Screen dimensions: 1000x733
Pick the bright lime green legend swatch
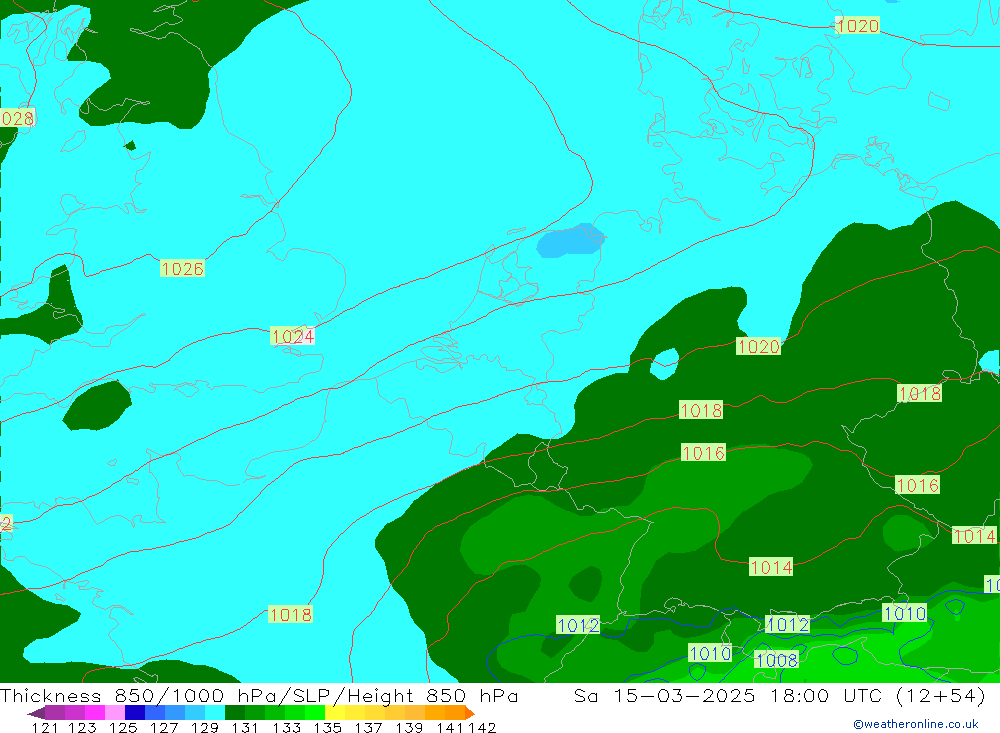(315, 713)
